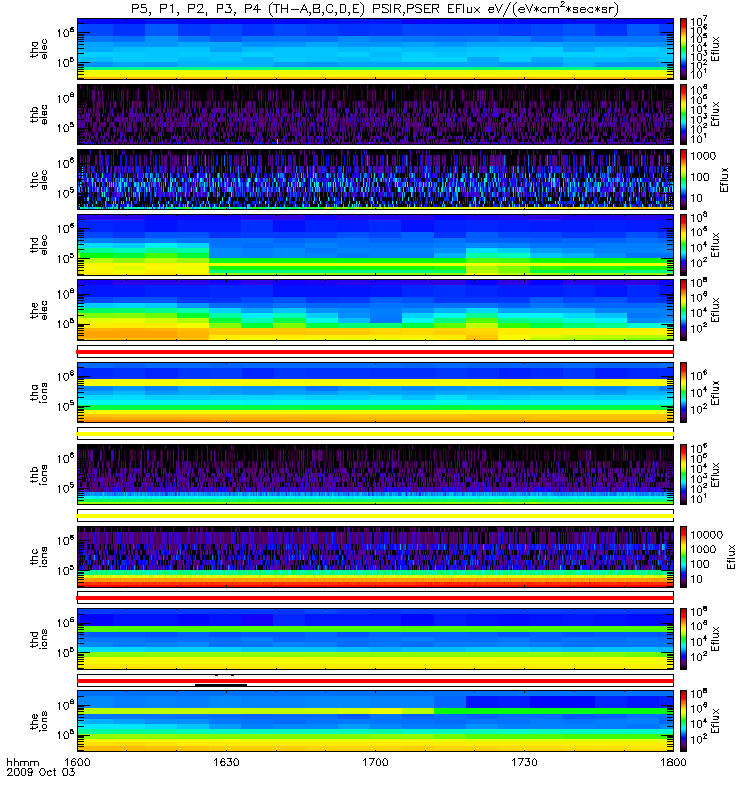
Task: Click the red bar above the tha ions panel
Action: [376, 352]
